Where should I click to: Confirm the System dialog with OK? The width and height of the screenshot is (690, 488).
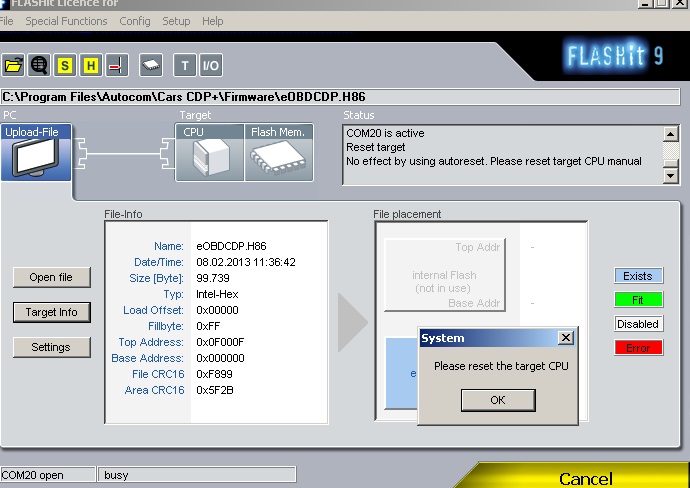498,400
